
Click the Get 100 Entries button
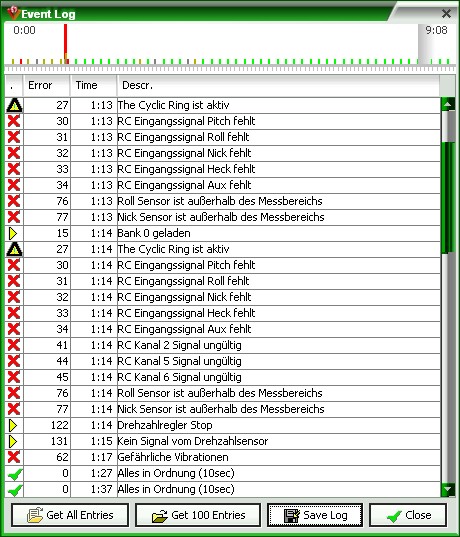pos(198,515)
